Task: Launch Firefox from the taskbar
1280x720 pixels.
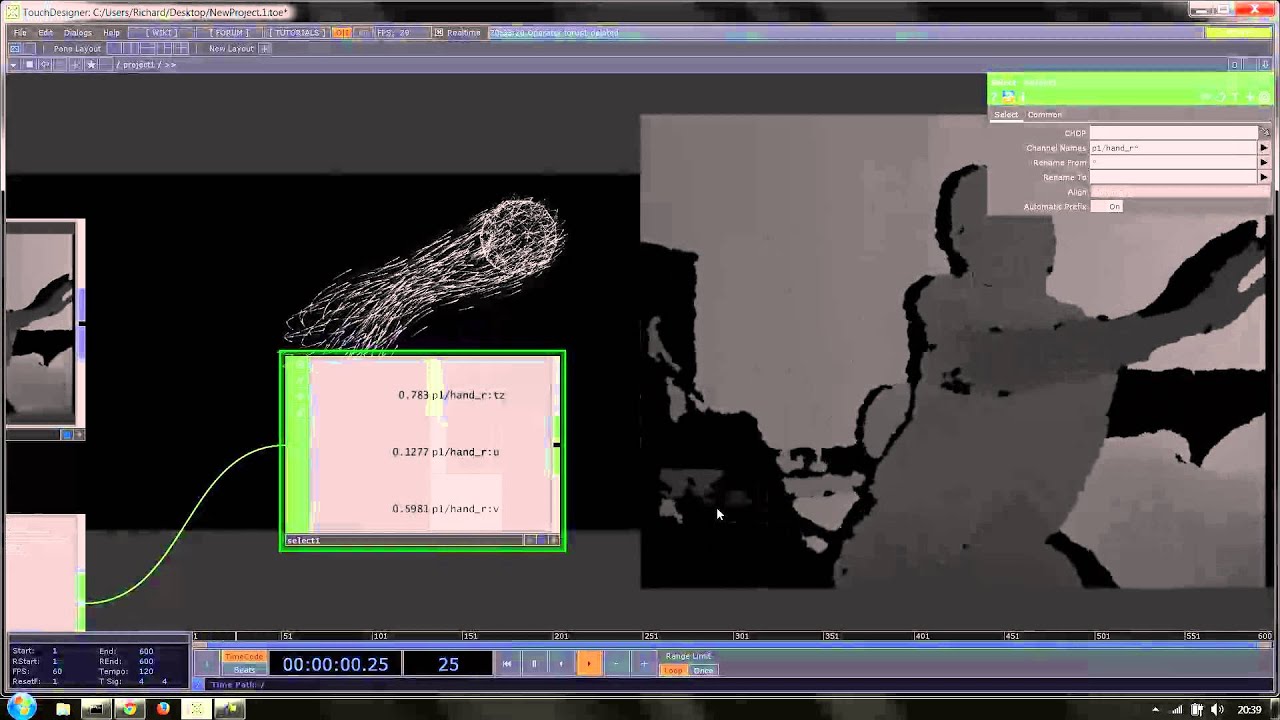Action: 163,709
